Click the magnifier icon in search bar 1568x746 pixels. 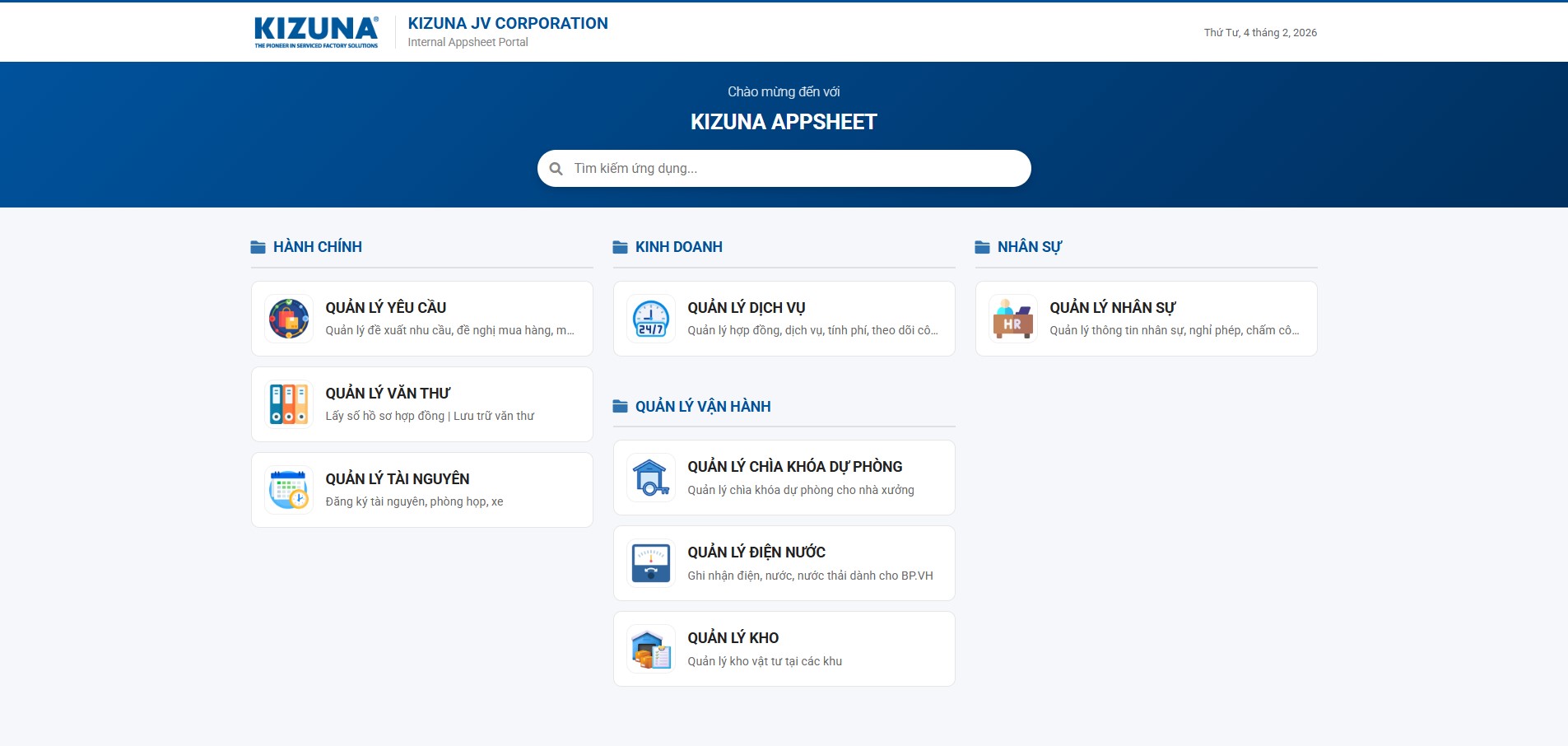tap(556, 169)
